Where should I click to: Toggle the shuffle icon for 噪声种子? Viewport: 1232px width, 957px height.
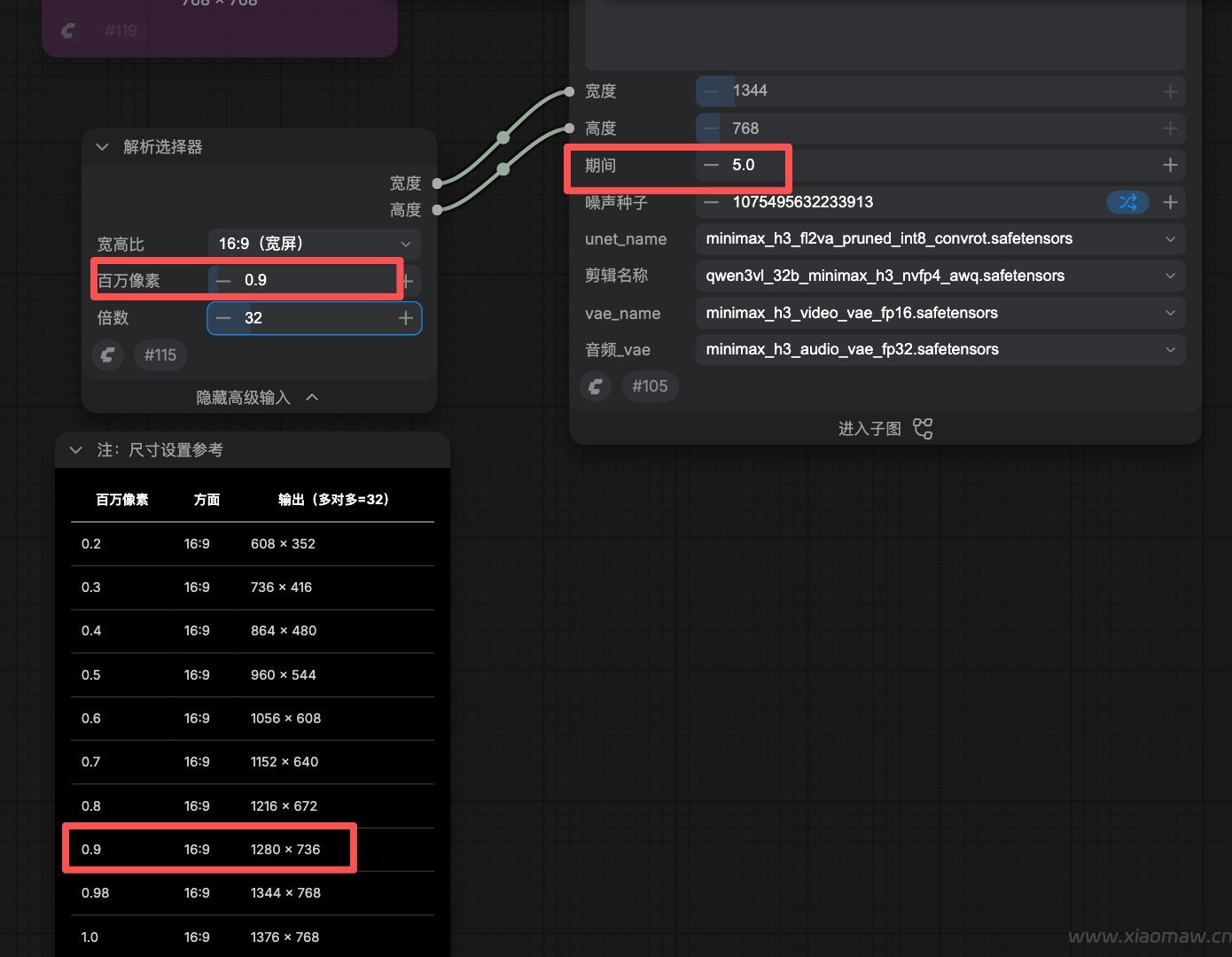pos(1127,202)
